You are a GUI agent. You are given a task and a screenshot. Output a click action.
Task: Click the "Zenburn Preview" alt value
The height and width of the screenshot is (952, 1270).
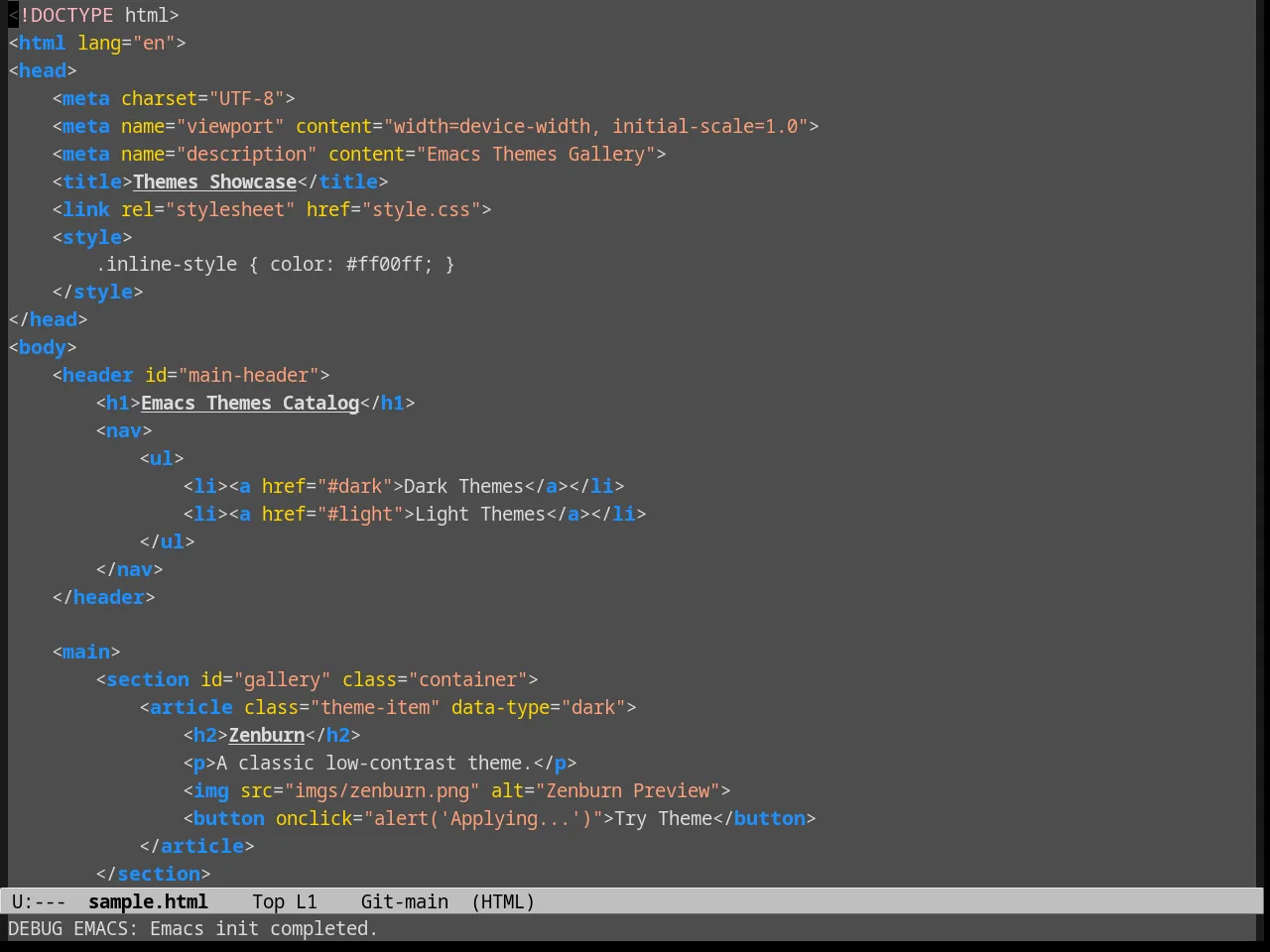[x=628, y=790]
